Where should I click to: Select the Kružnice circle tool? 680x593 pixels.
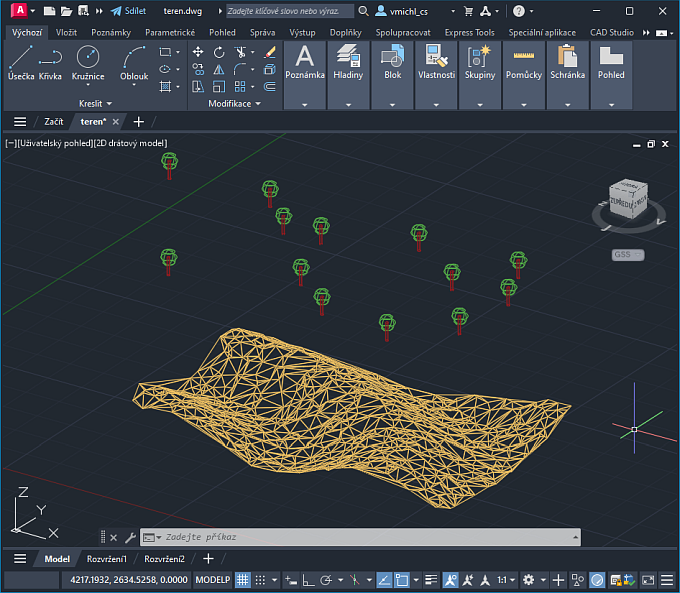click(88, 62)
